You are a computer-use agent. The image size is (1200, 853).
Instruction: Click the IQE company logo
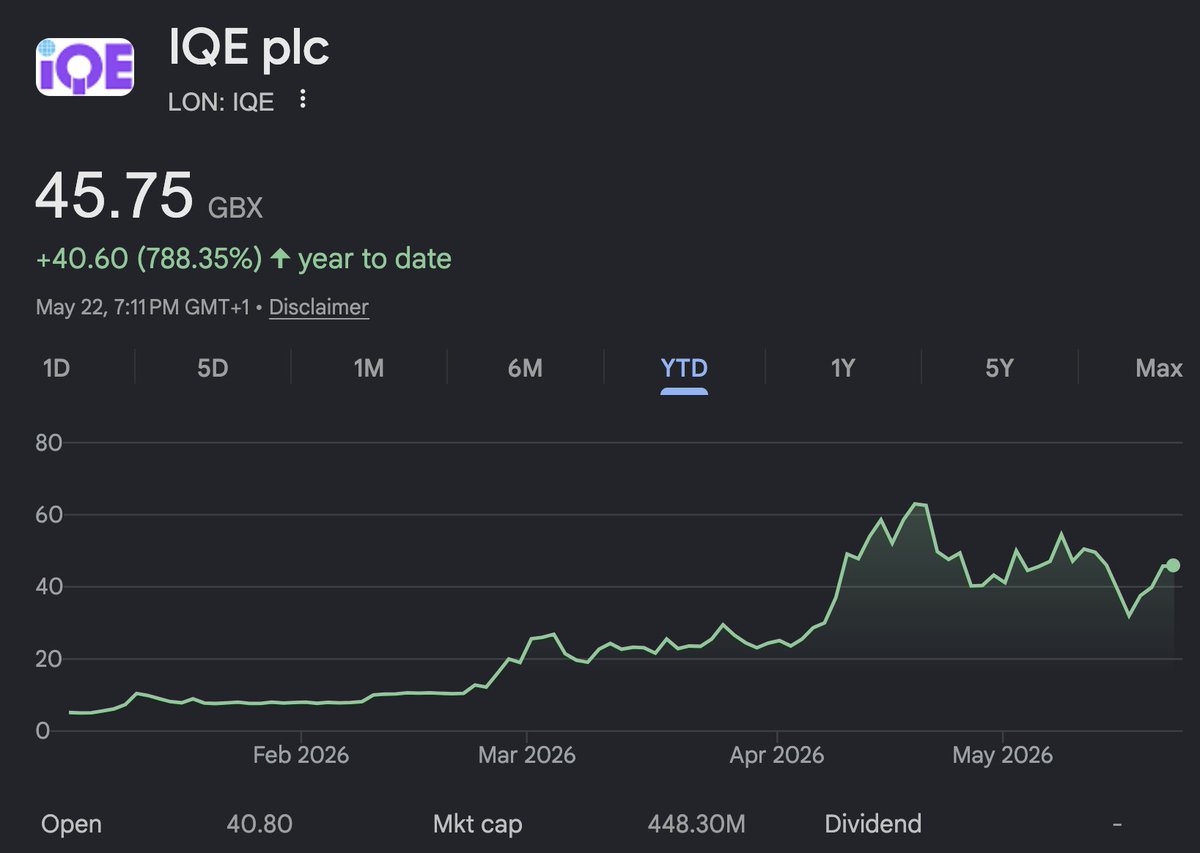(x=85, y=67)
